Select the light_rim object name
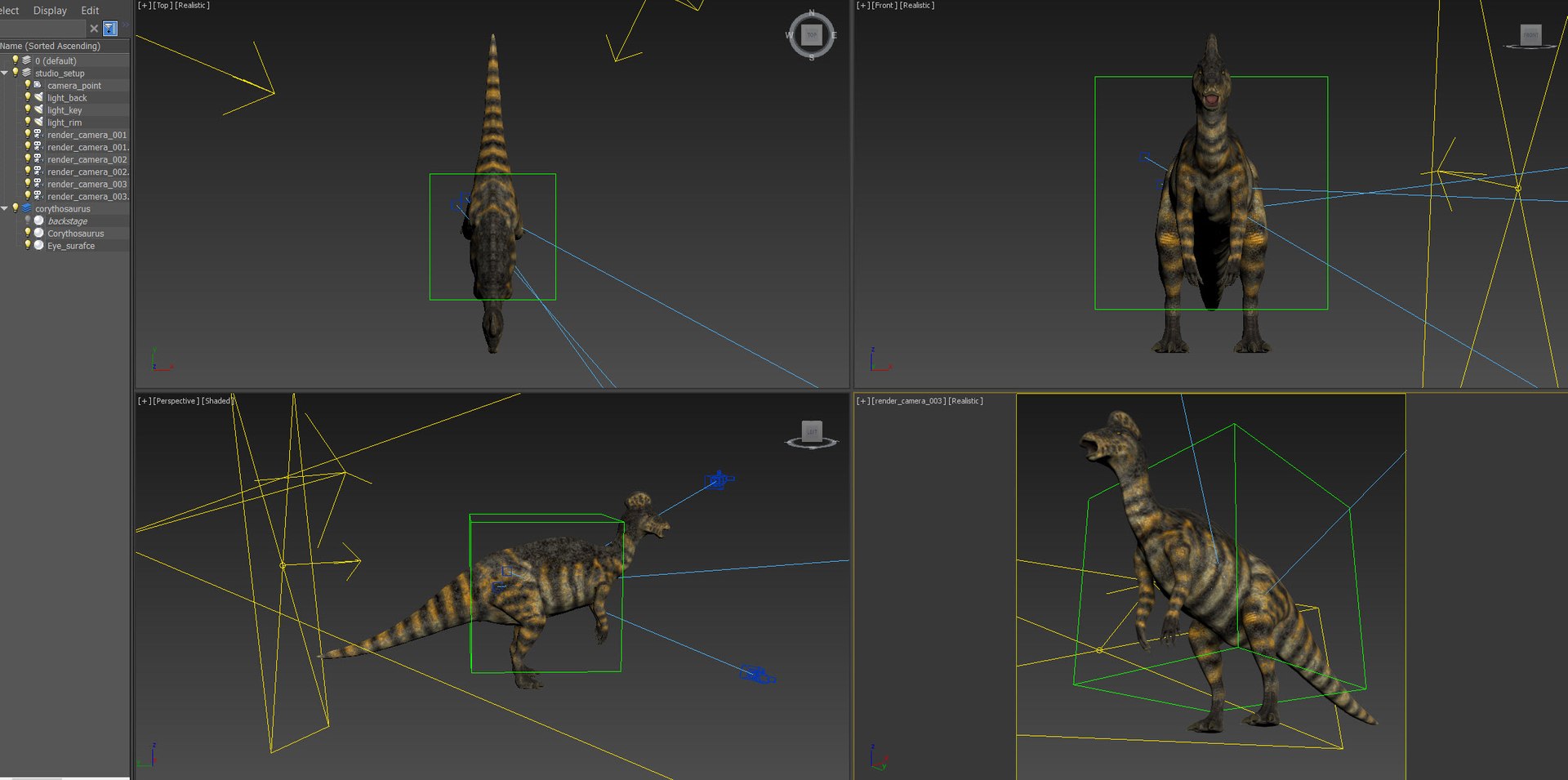The image size is (1568, 780). pyautogui.click(x=65, y=123)
